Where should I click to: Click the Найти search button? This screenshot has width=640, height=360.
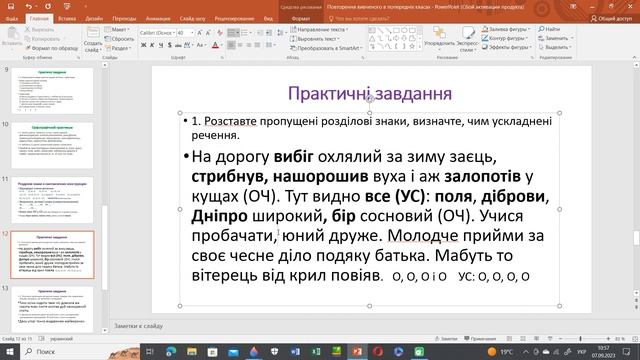[549, 29]
